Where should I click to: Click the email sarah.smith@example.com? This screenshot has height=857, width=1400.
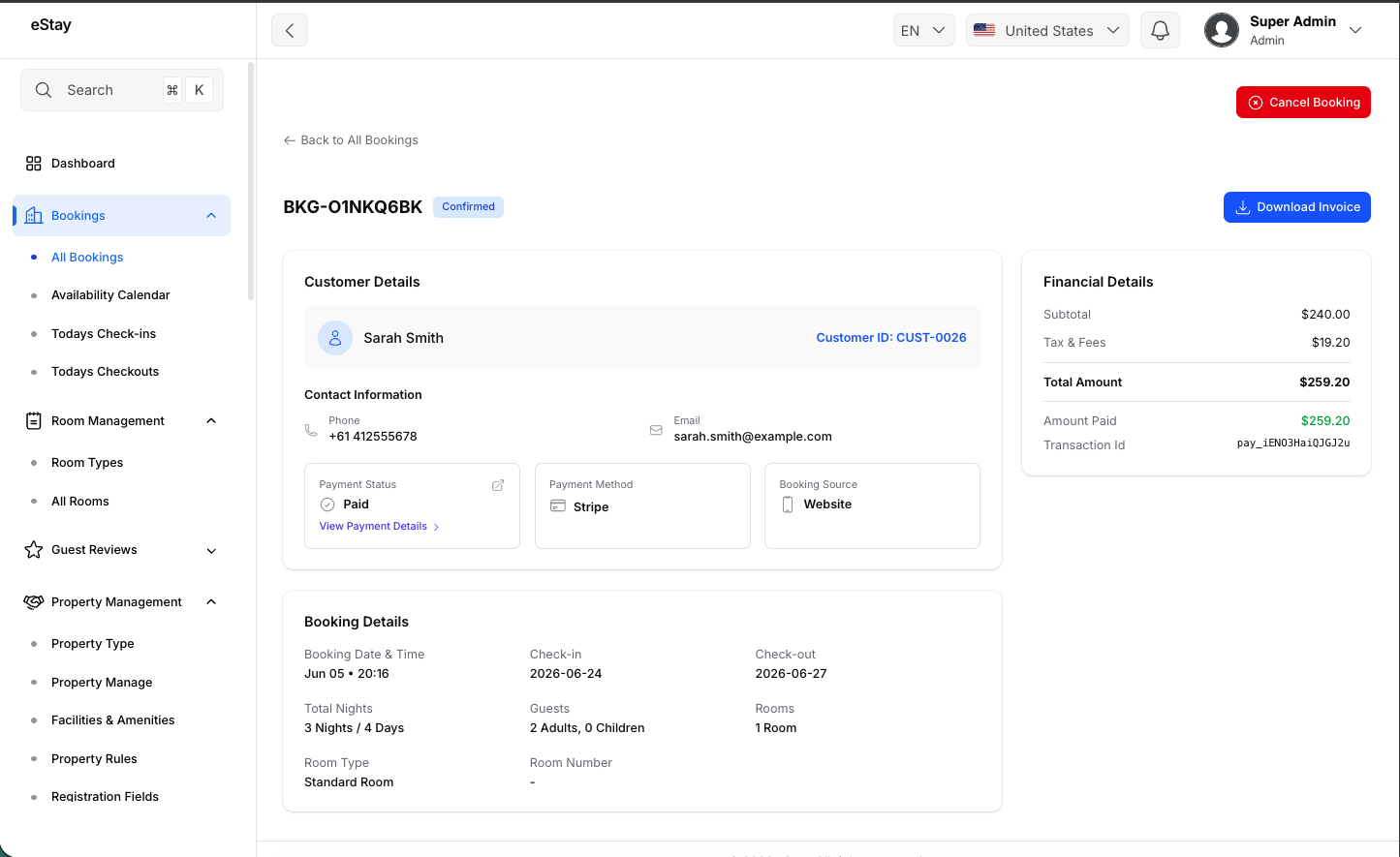tap(753, 437)
